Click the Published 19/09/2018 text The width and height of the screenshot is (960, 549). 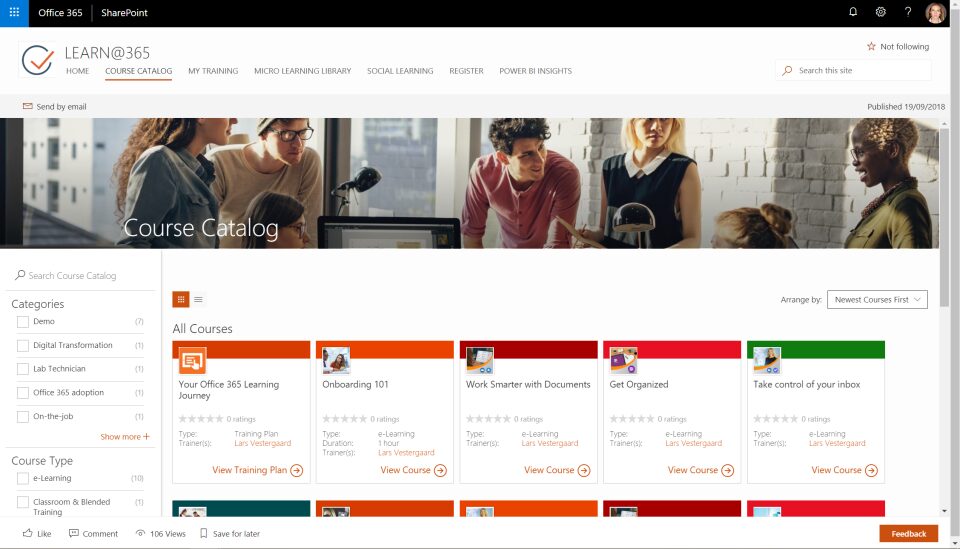coord(906,106)
